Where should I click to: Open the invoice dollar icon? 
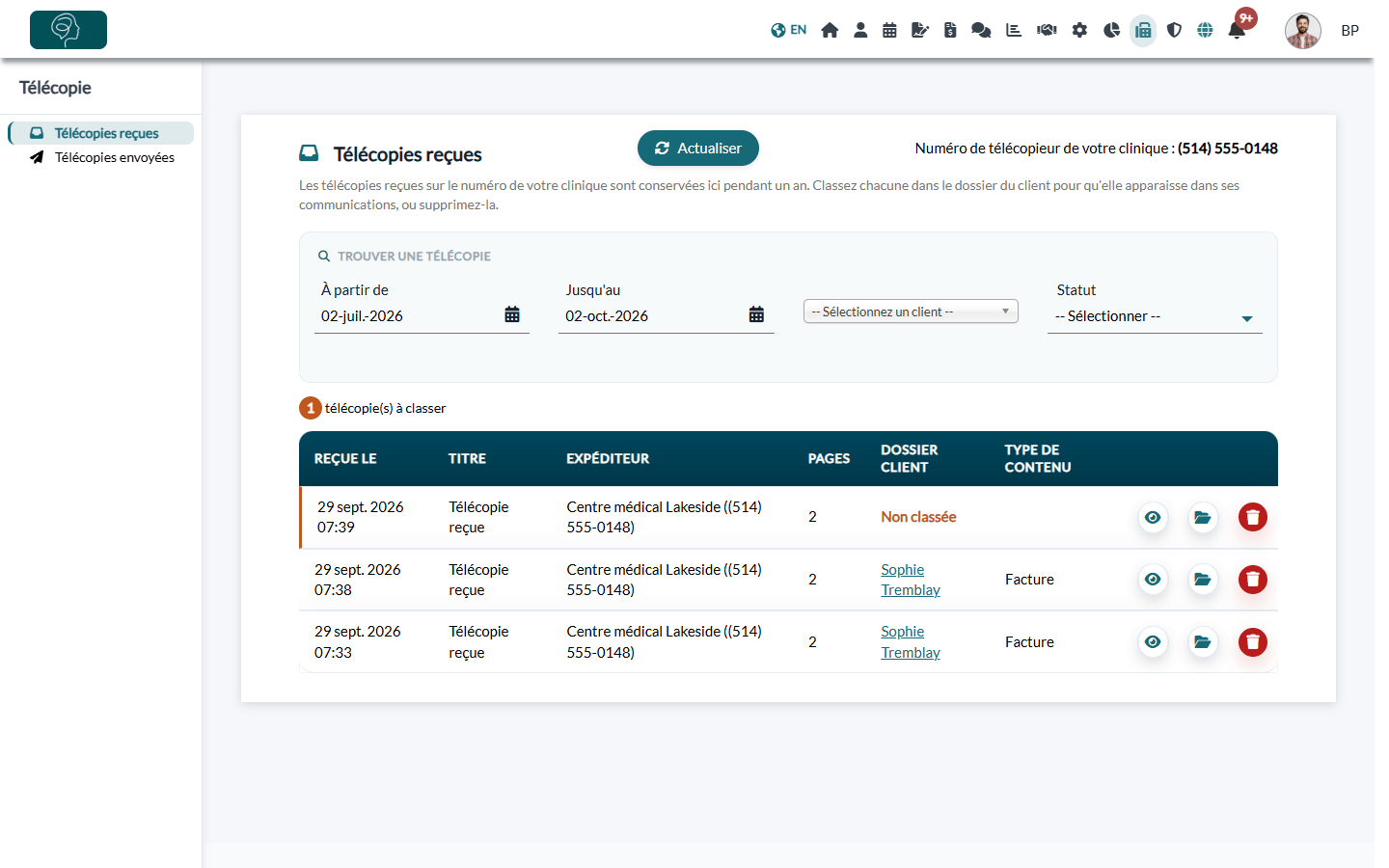950,30
